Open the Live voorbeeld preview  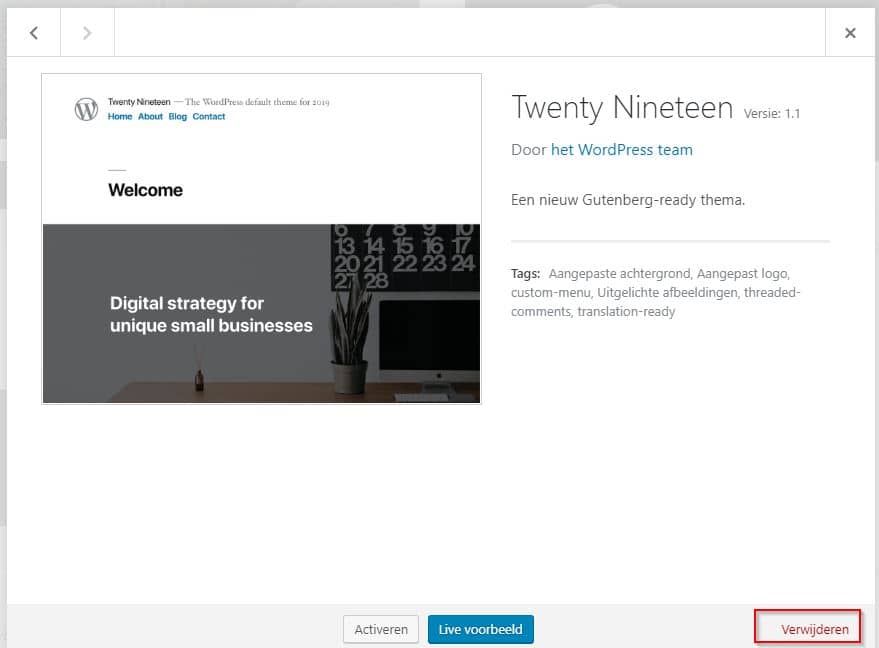coord(480,630)
